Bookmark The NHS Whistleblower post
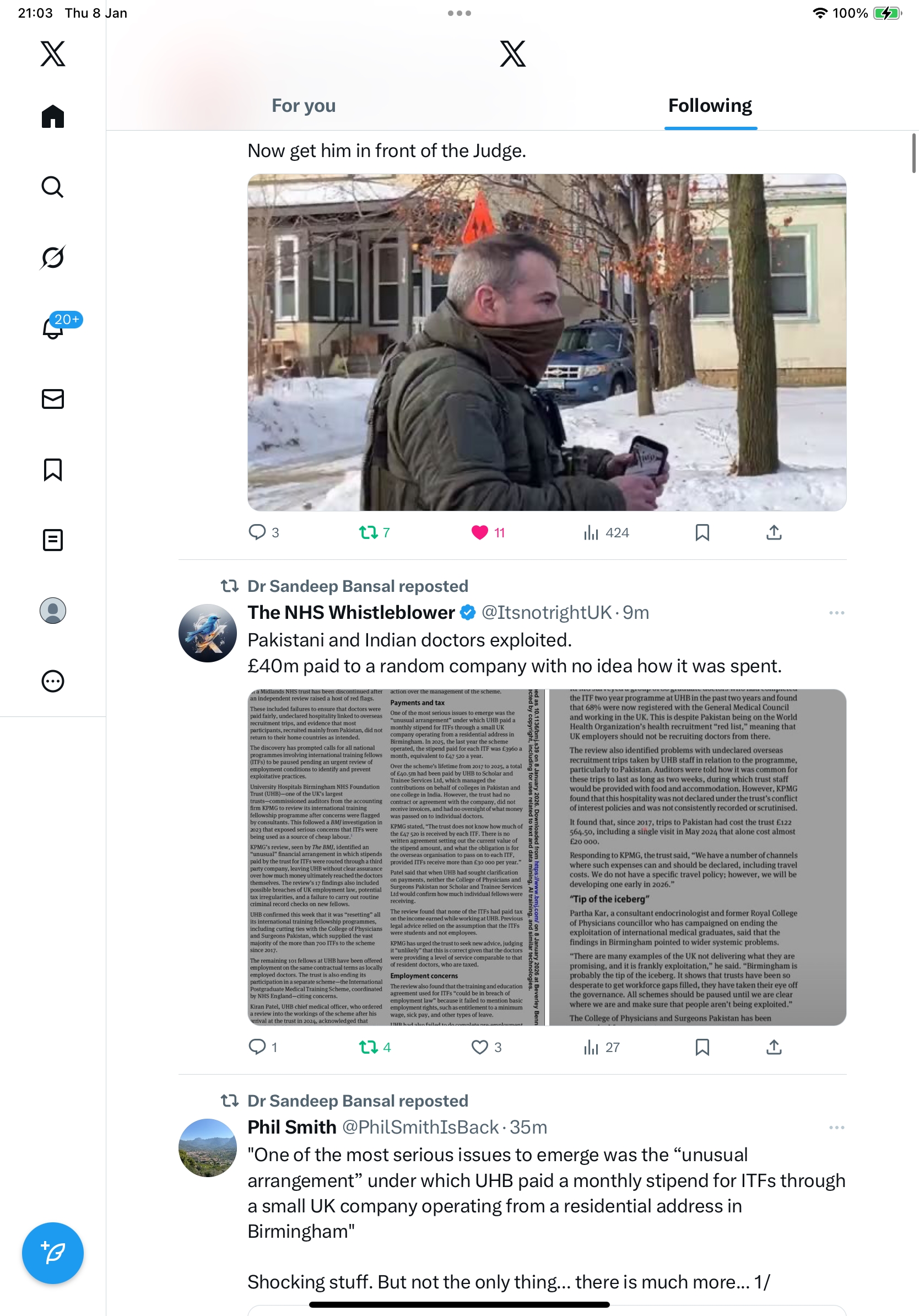The height and width of the screenshot is (1316, 919). point(702,1047)
